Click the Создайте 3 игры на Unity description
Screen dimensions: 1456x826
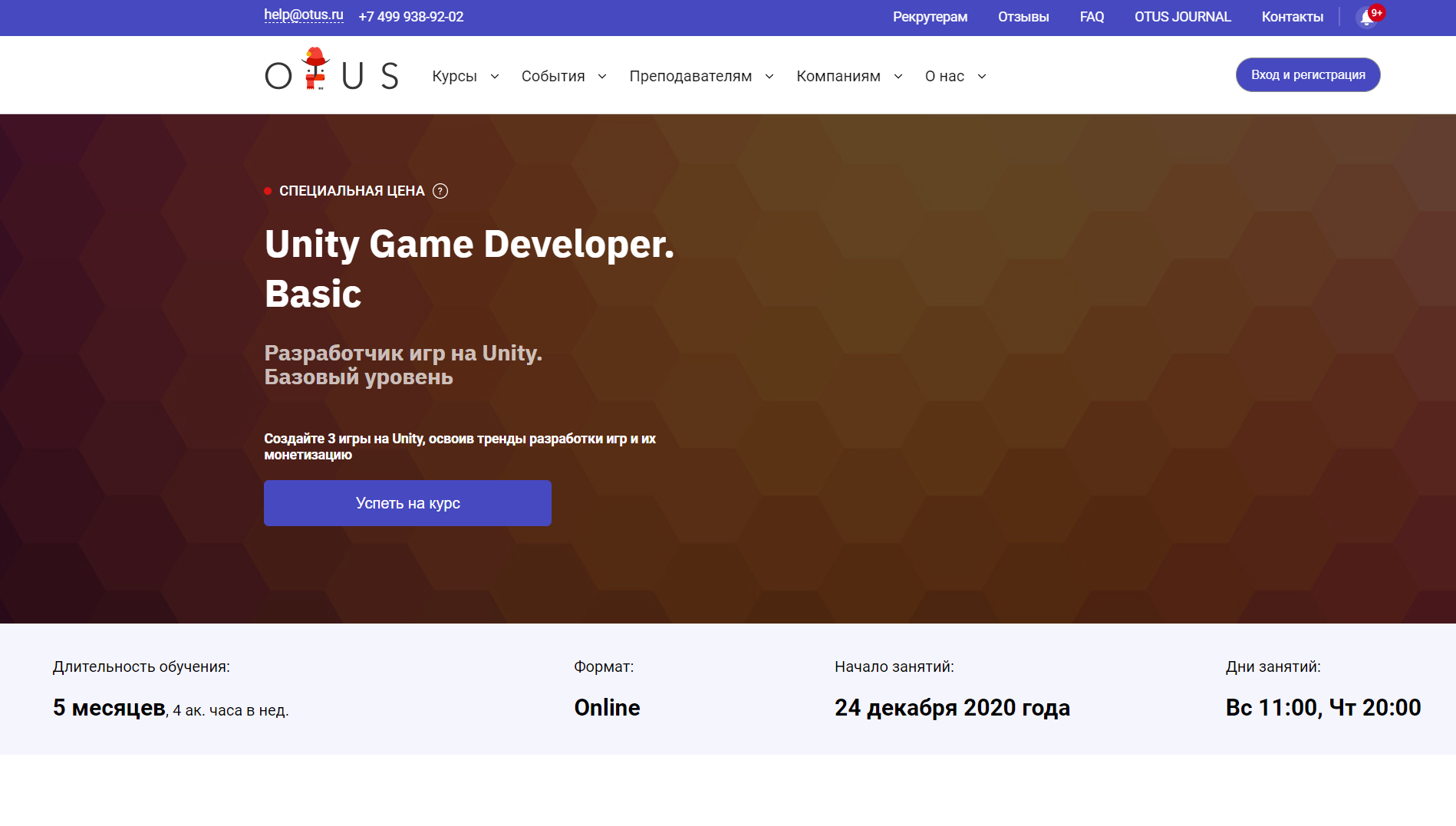pos(460,446)
